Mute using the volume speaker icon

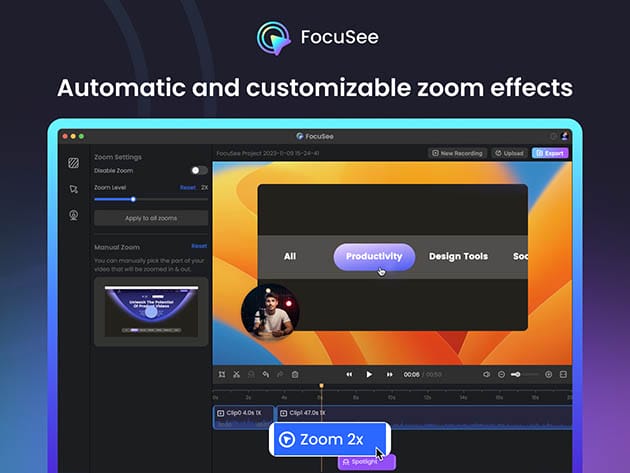487,374
